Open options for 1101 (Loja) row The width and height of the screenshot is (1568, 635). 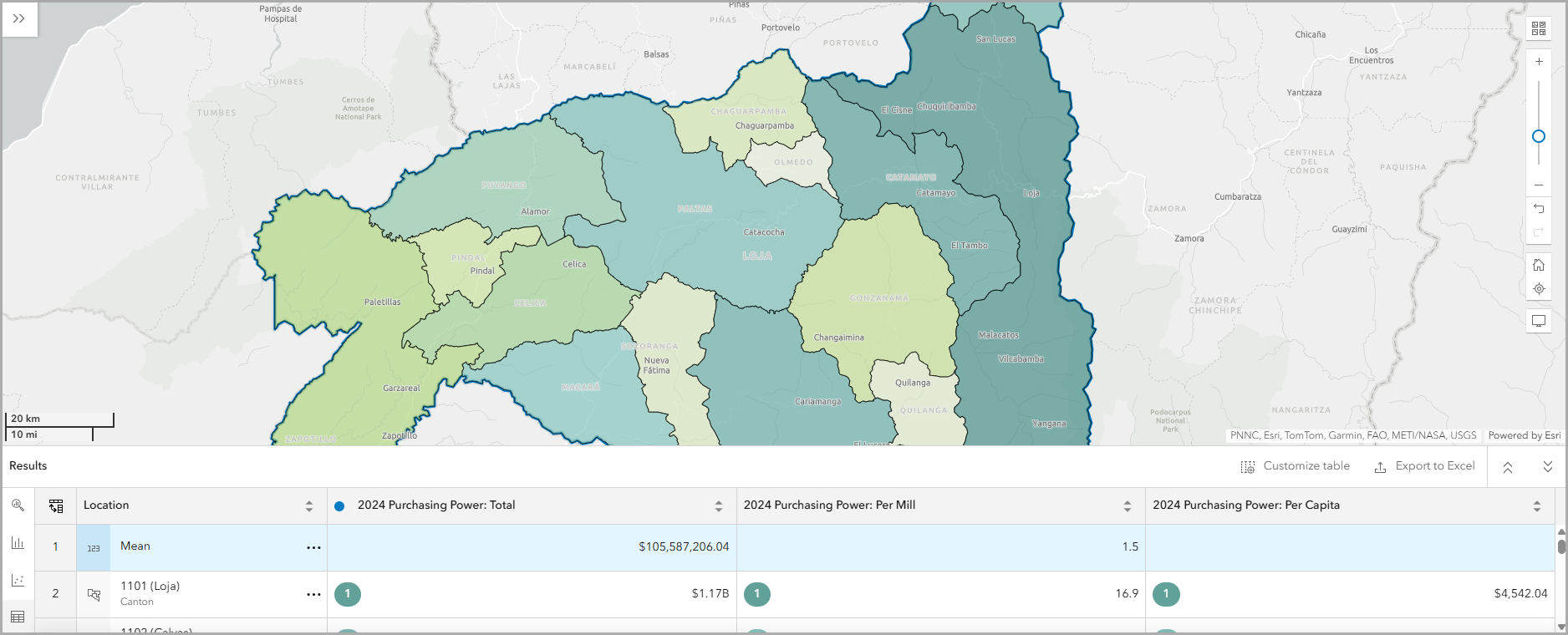pyautogui.click(x=313, y=594)
